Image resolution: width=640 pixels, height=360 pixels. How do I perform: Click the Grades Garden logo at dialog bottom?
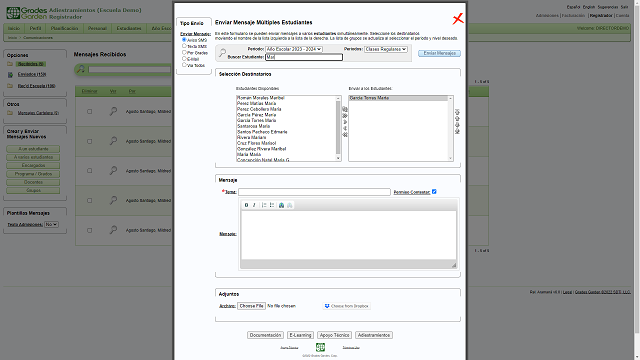(x=320, y=347)
